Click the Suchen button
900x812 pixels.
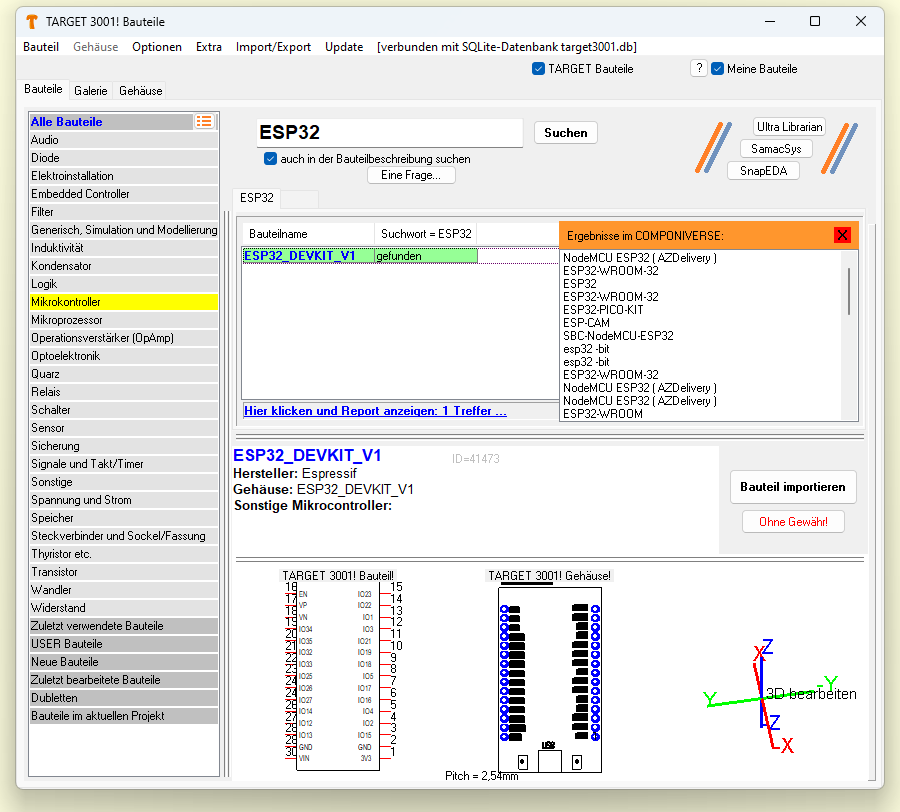565,133
